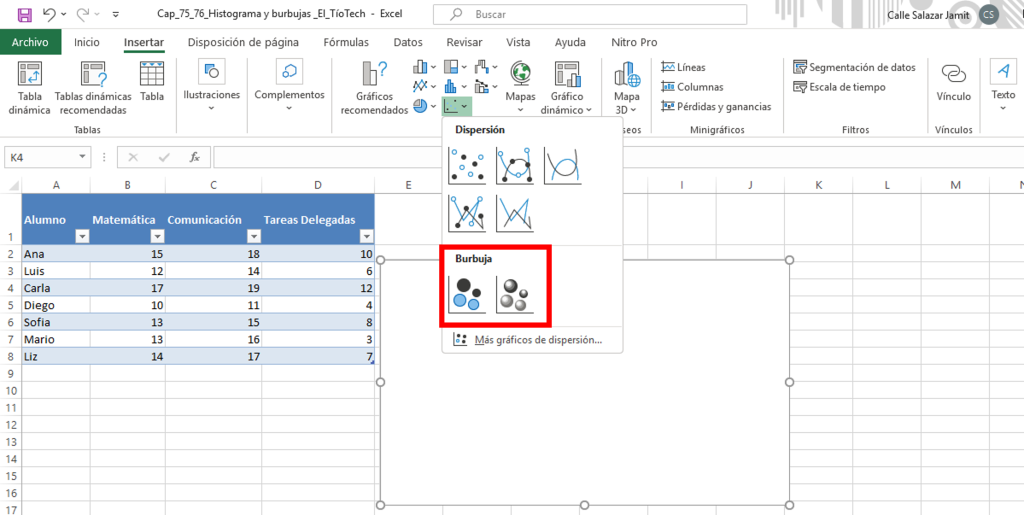Insert a Segmentación de datos slicer
1024x515 pixels.
(855, 67)
